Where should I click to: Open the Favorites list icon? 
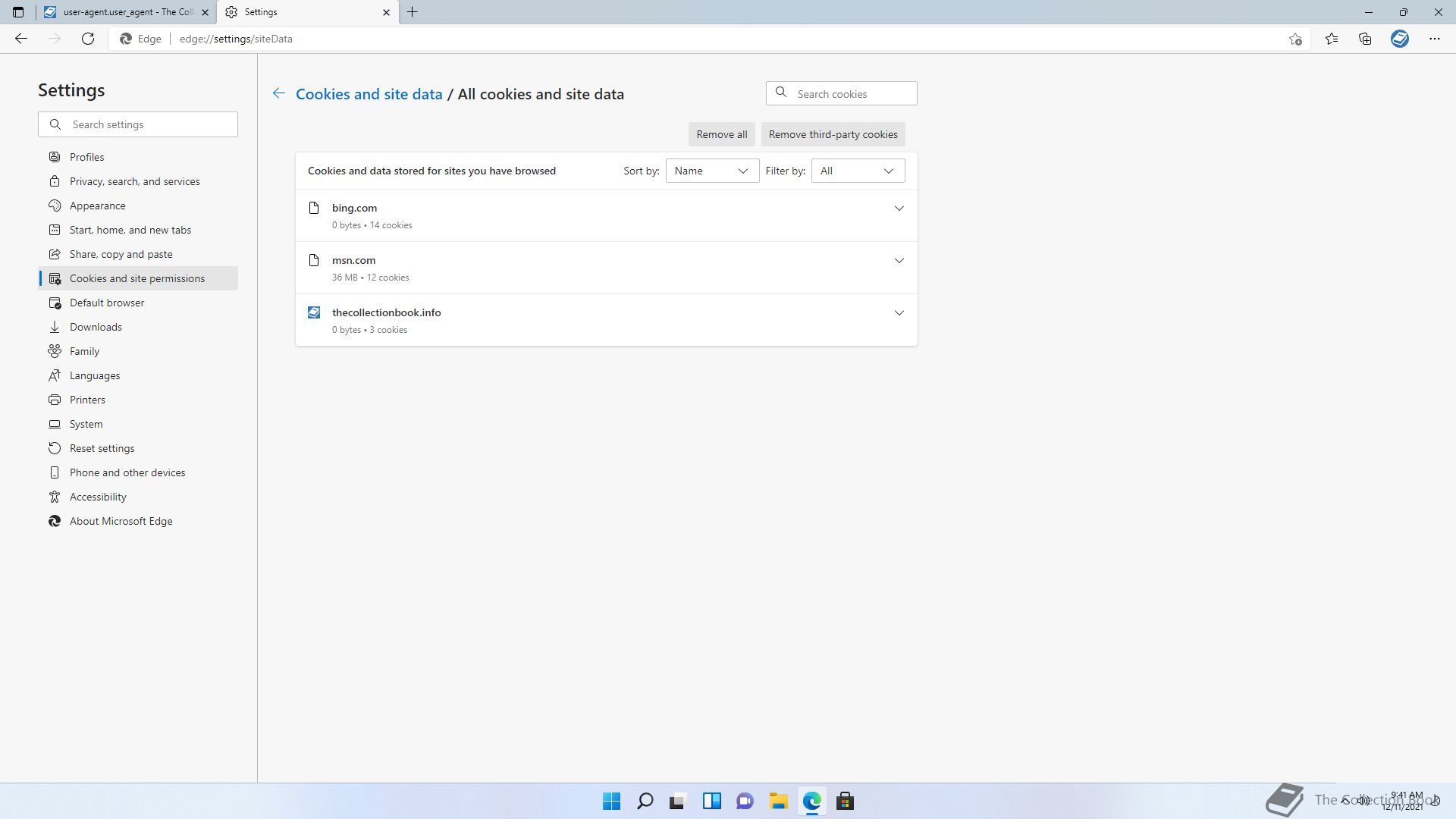[x=1332, y=39]
